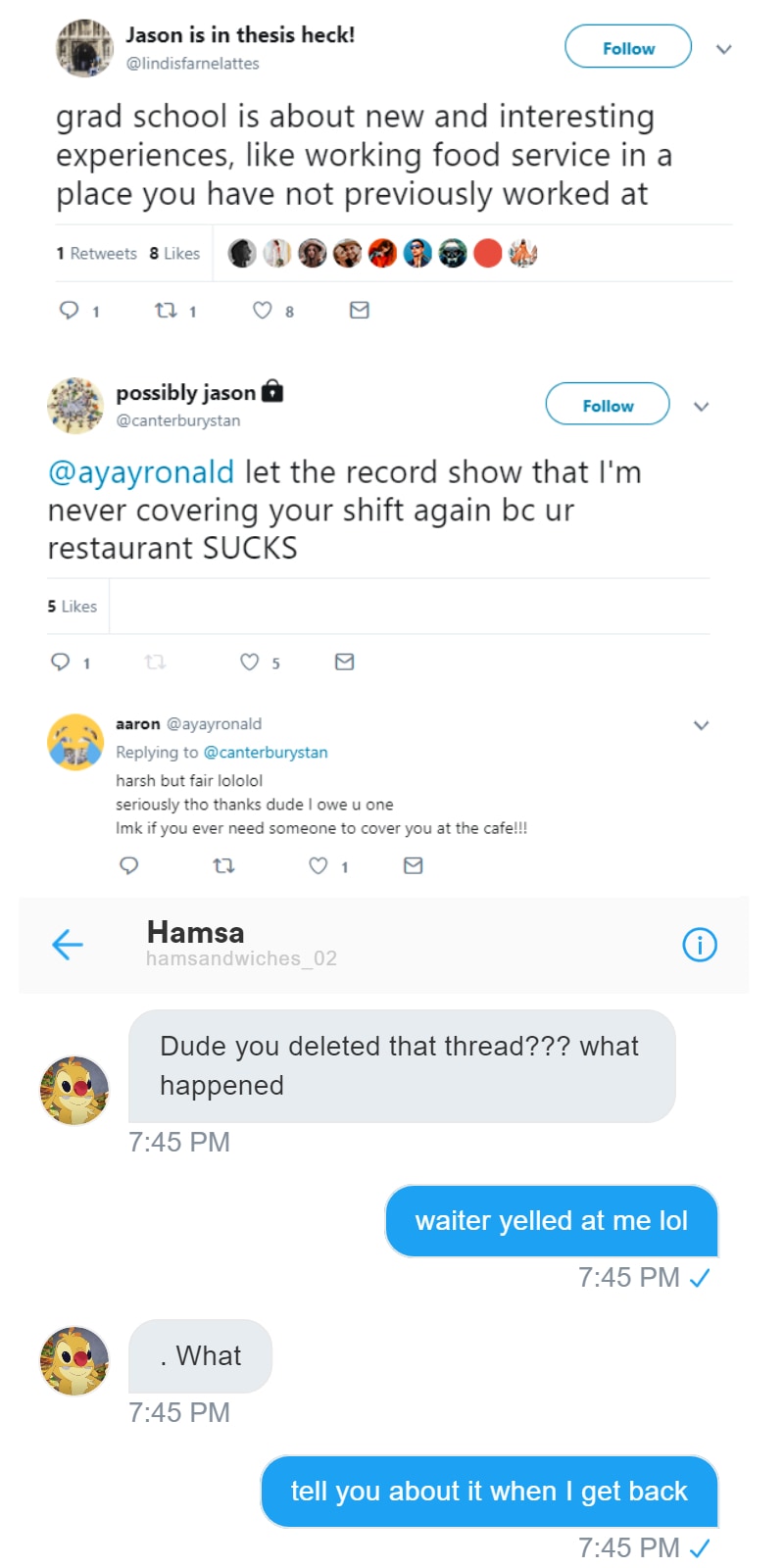Retweet aaron's reply
The image size is (784, 1568).
tap(223, 865)
